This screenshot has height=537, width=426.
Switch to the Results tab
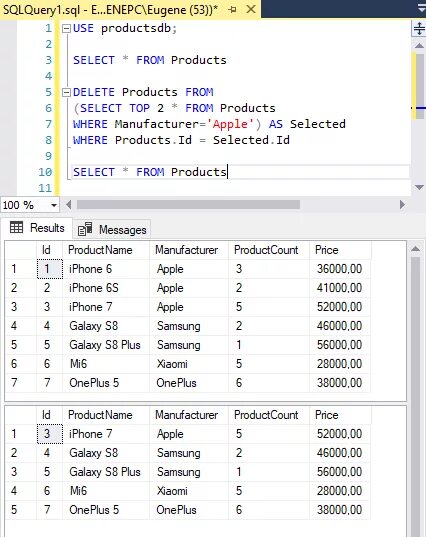(x=37, y=228)
